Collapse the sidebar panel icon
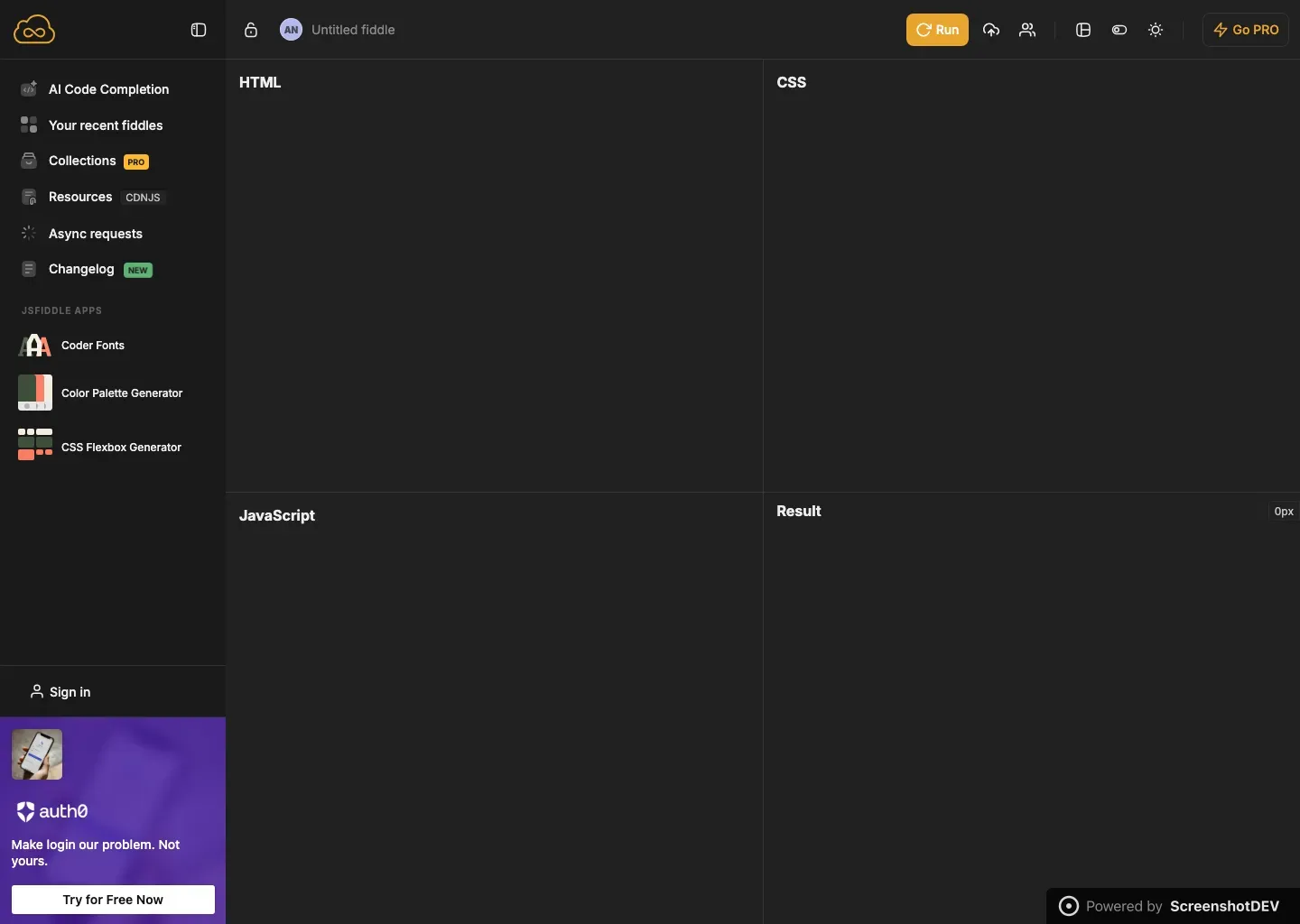This screenshot has height=924, width=1300. click(199, 30)
